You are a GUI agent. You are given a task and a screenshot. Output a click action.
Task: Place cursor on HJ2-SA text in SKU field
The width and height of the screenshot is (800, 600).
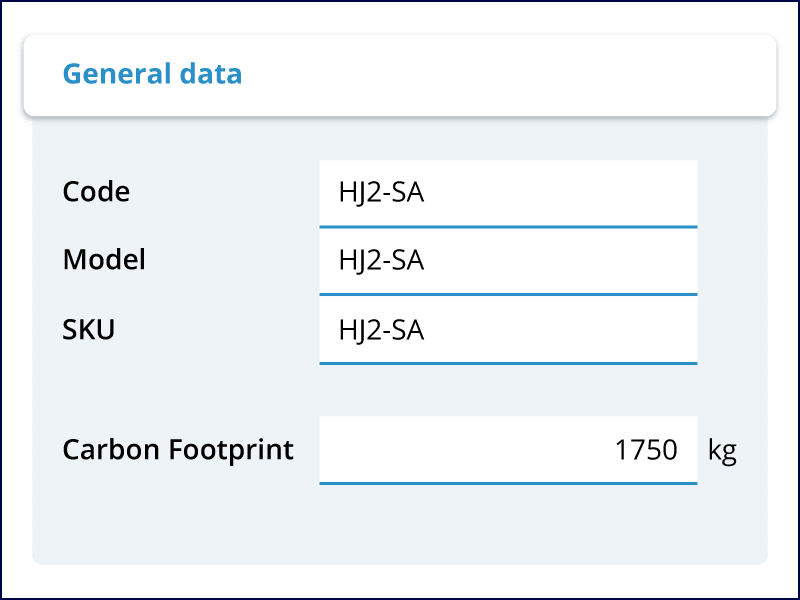point(382,330)
